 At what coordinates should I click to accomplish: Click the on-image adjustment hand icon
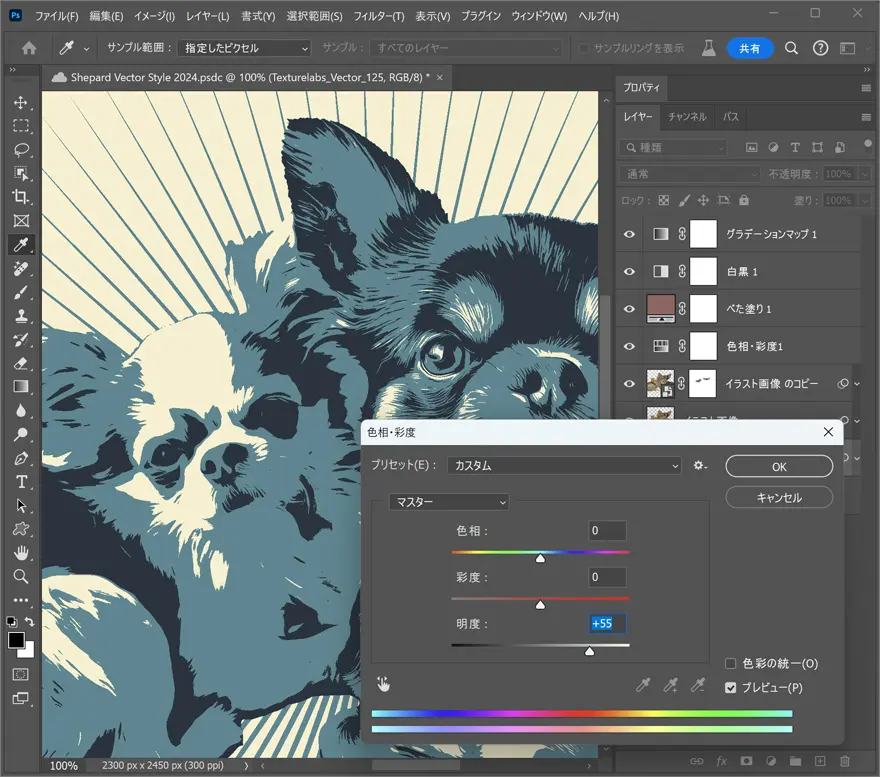point(384,684)
